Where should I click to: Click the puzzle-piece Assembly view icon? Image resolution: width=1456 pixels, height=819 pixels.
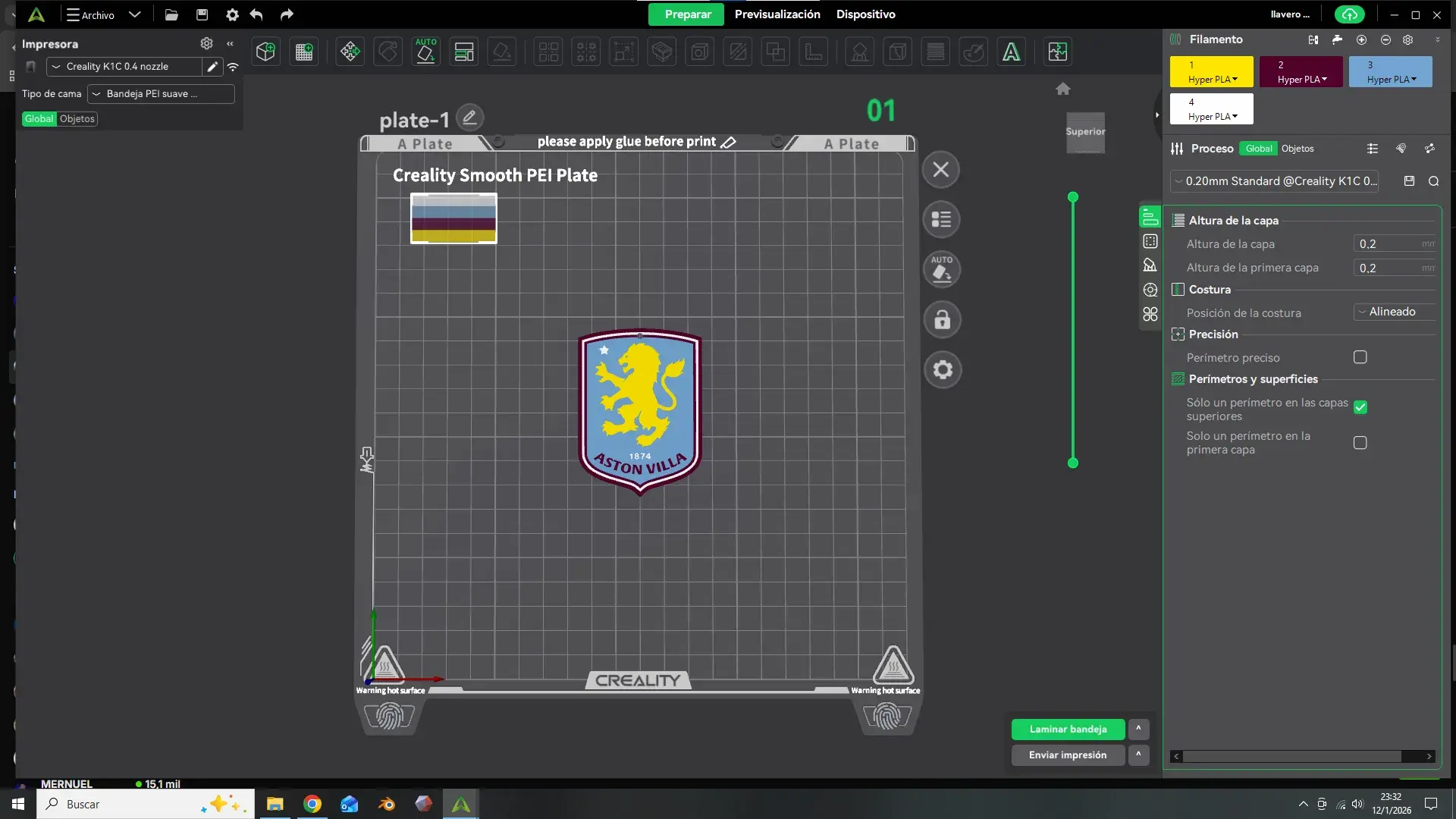1057,52
